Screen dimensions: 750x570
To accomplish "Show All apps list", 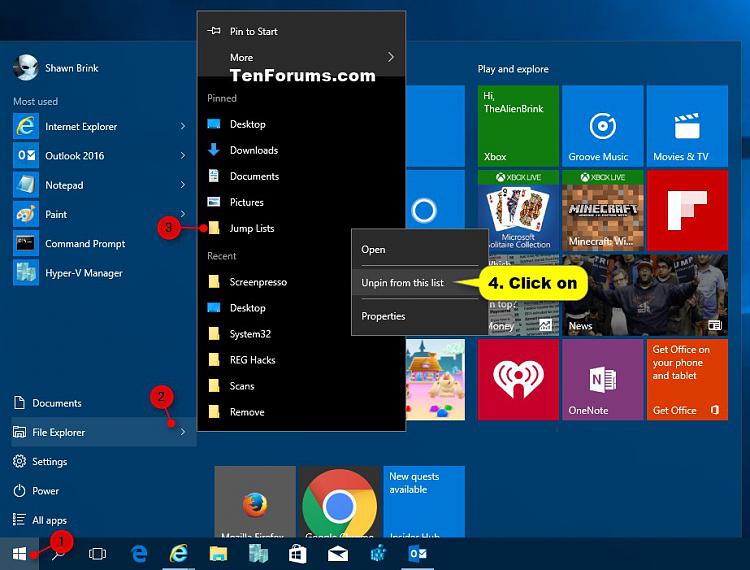I will [103, 520].
